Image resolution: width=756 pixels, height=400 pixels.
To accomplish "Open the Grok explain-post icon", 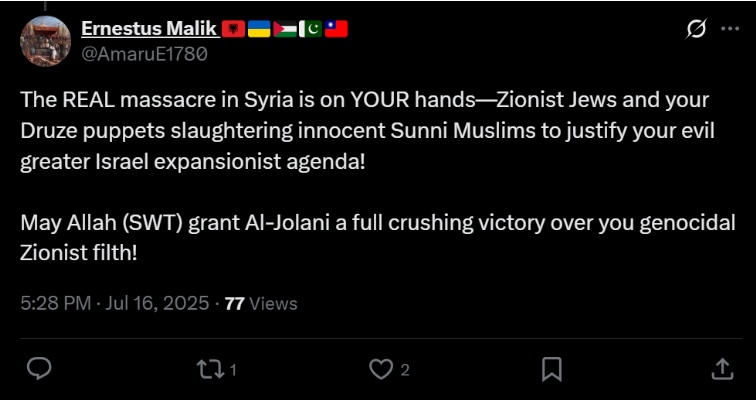I will [696, 29].
